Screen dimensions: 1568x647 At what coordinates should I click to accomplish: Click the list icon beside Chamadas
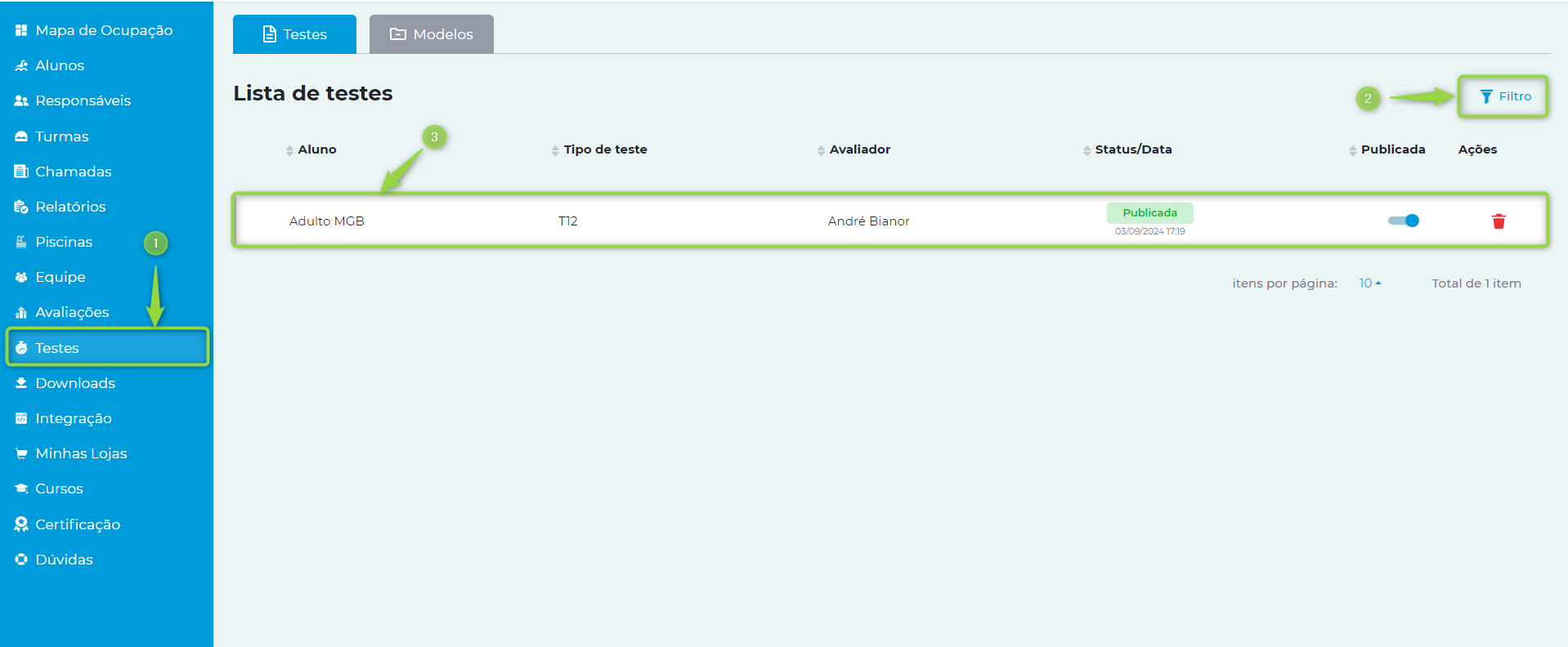tap(21, 172)
